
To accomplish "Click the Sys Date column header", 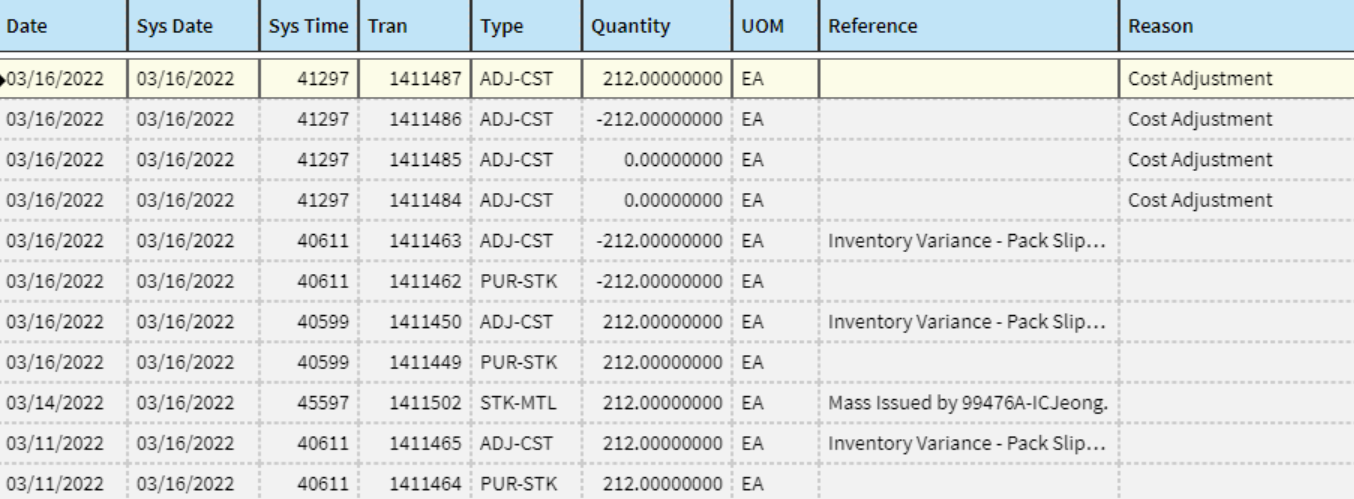I will point(193,26).
